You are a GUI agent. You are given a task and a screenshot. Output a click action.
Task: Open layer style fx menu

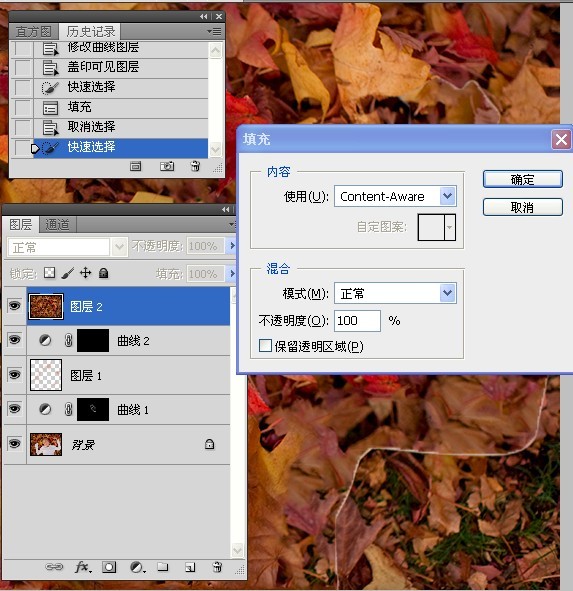[x=83, y=567]
